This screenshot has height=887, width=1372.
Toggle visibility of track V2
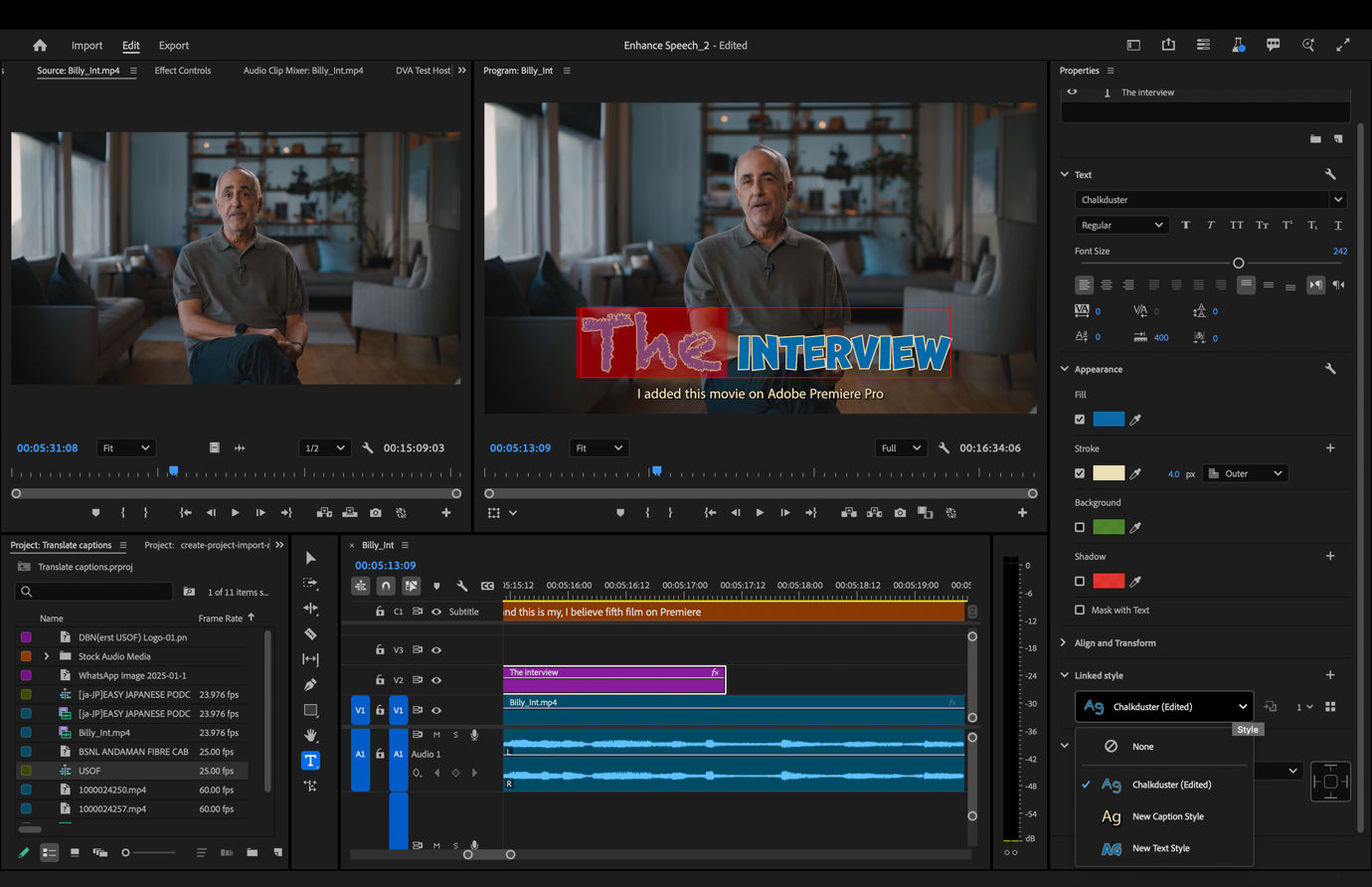pos(436,679)
